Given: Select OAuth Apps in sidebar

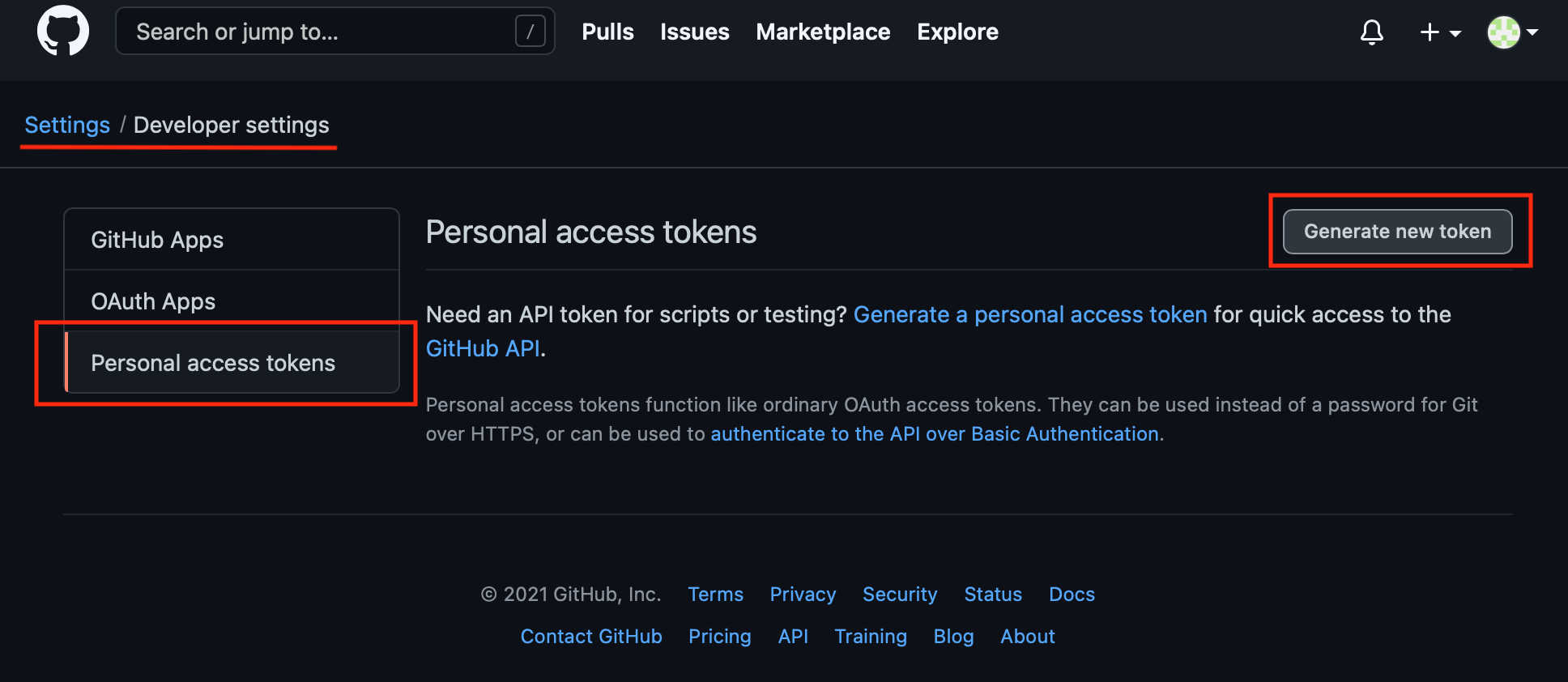Looking at the screenshot, I should (x=153, y=301).
